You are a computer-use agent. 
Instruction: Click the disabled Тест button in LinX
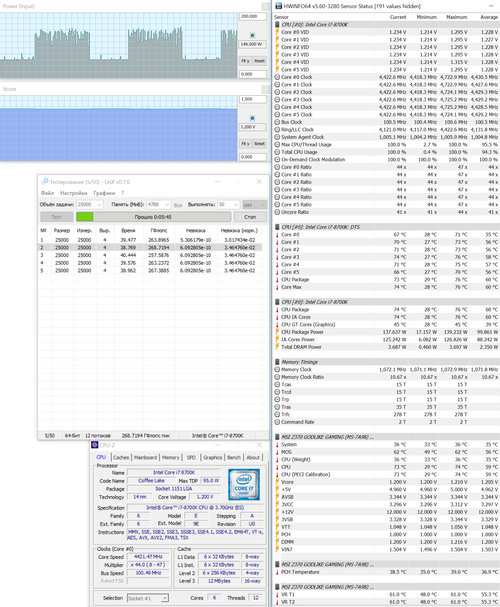[57, 217]
